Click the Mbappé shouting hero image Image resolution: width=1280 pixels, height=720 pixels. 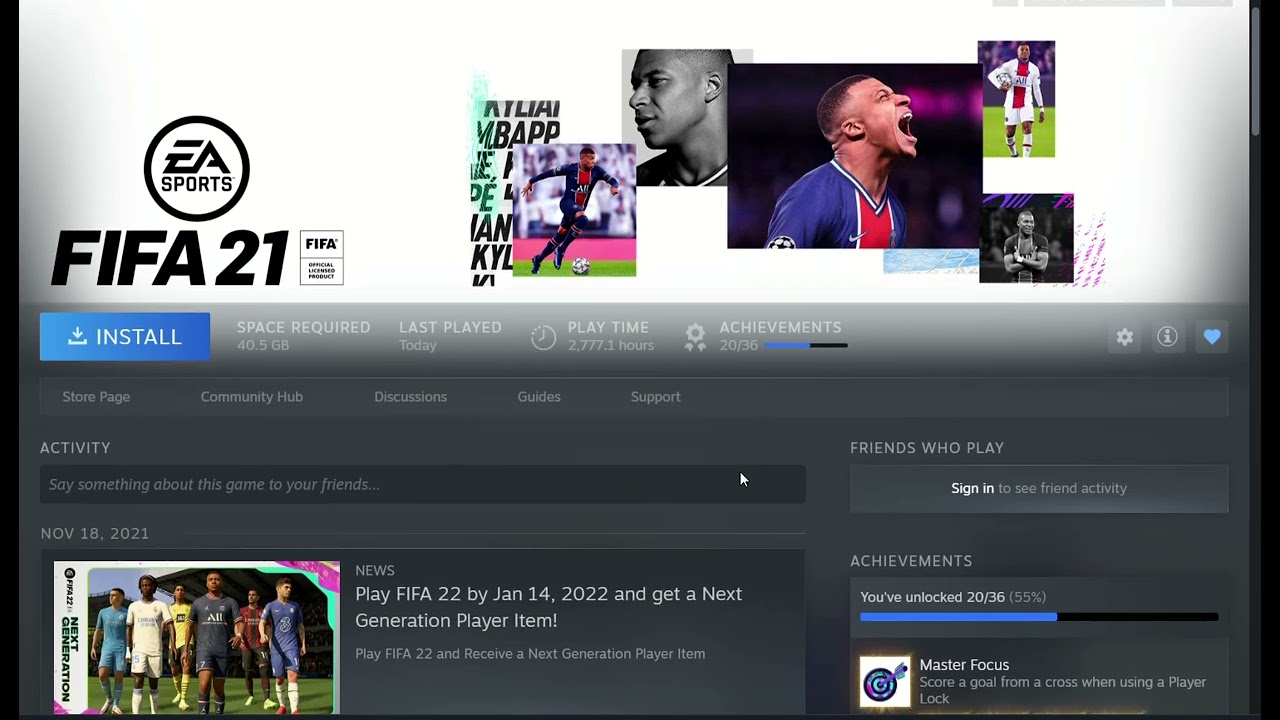tap(854, 156)
